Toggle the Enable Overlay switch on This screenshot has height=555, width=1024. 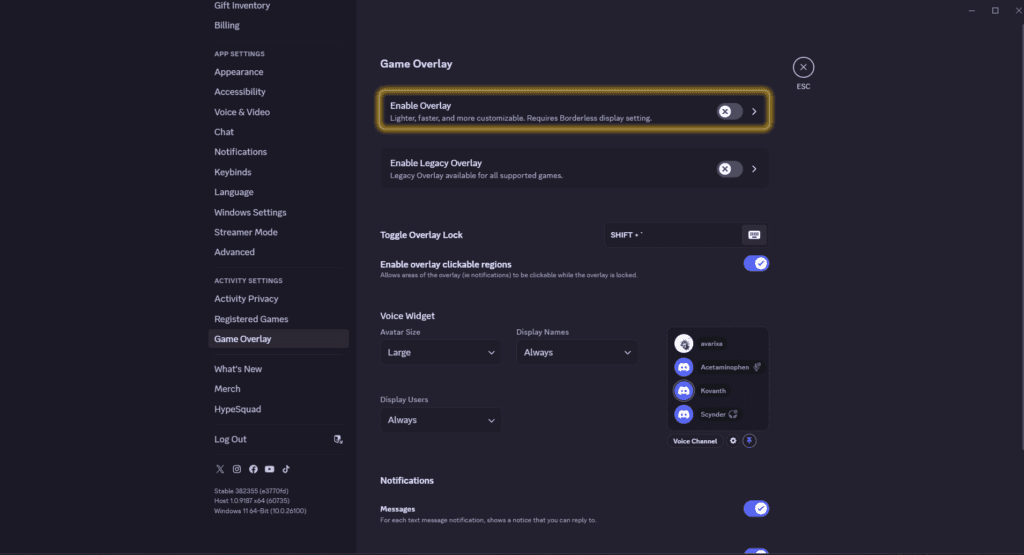(729, 112)
